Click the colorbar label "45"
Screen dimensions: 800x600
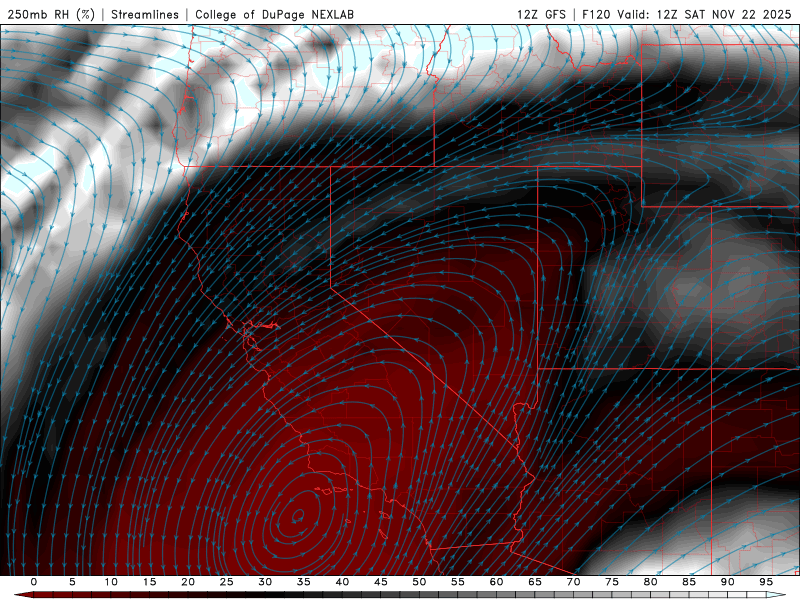[381, 582]
